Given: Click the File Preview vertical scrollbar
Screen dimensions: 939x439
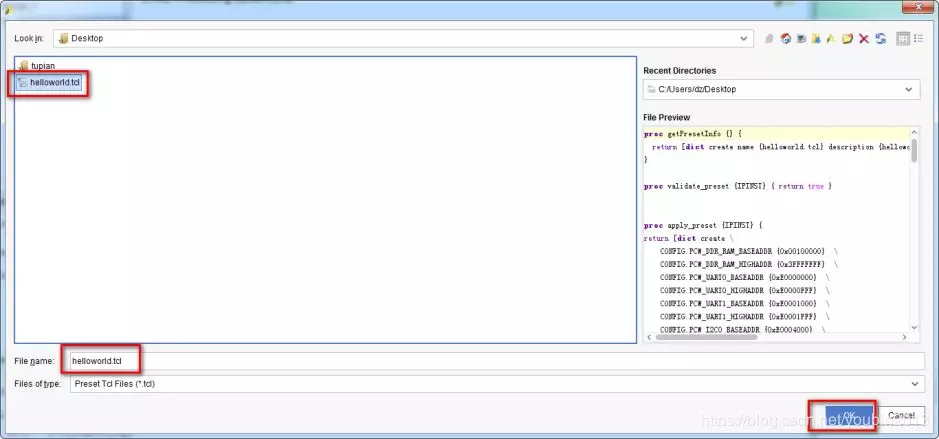Looking at the screenshot, I should [914, 150].
